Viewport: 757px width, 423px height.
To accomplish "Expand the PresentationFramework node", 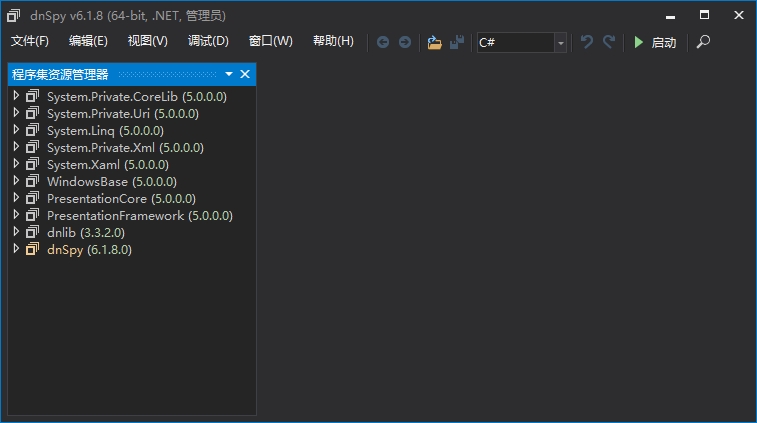I will click(x=16, y=214).
